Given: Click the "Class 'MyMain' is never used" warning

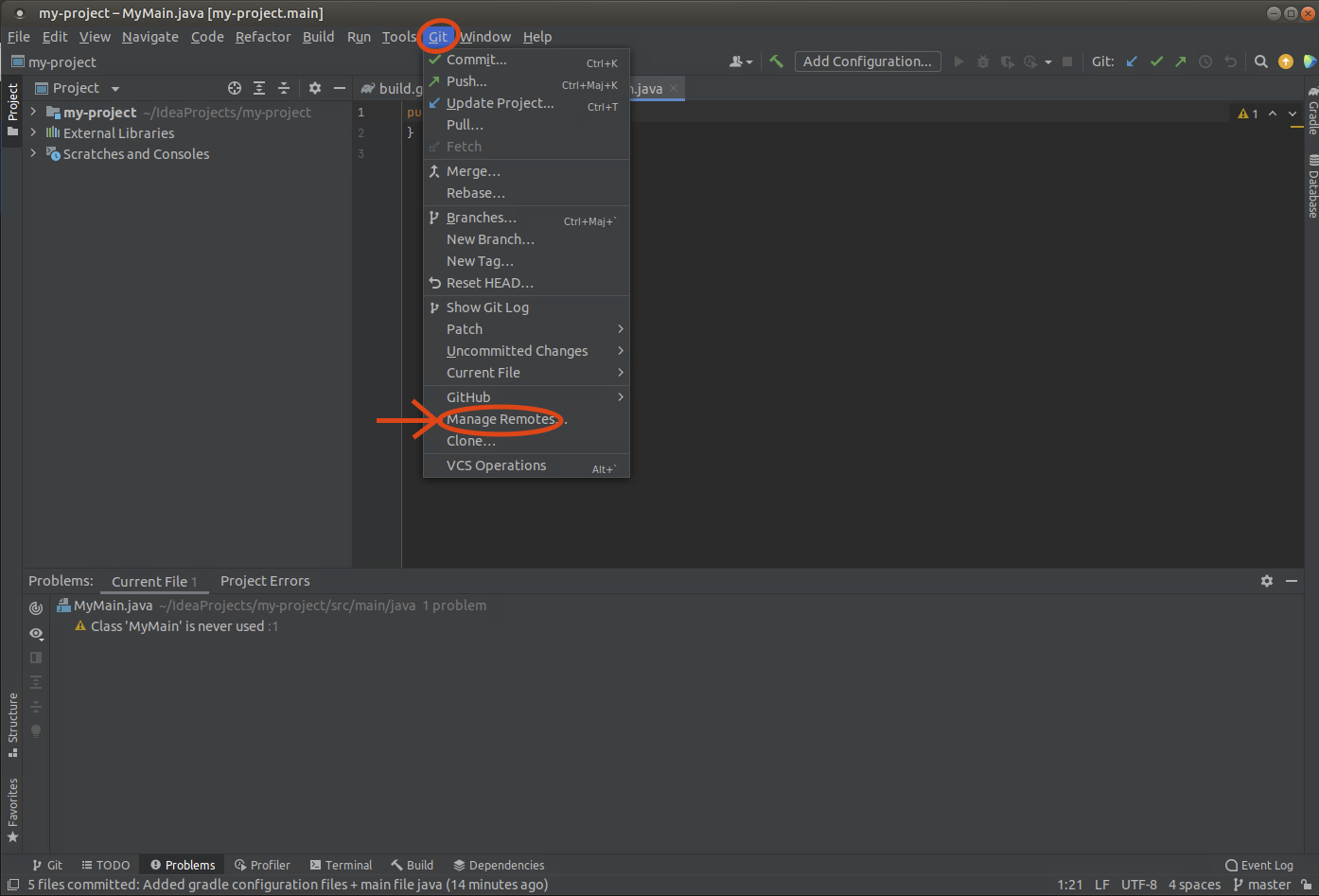Looking at the screenshot, I should [x=177, y=626].
